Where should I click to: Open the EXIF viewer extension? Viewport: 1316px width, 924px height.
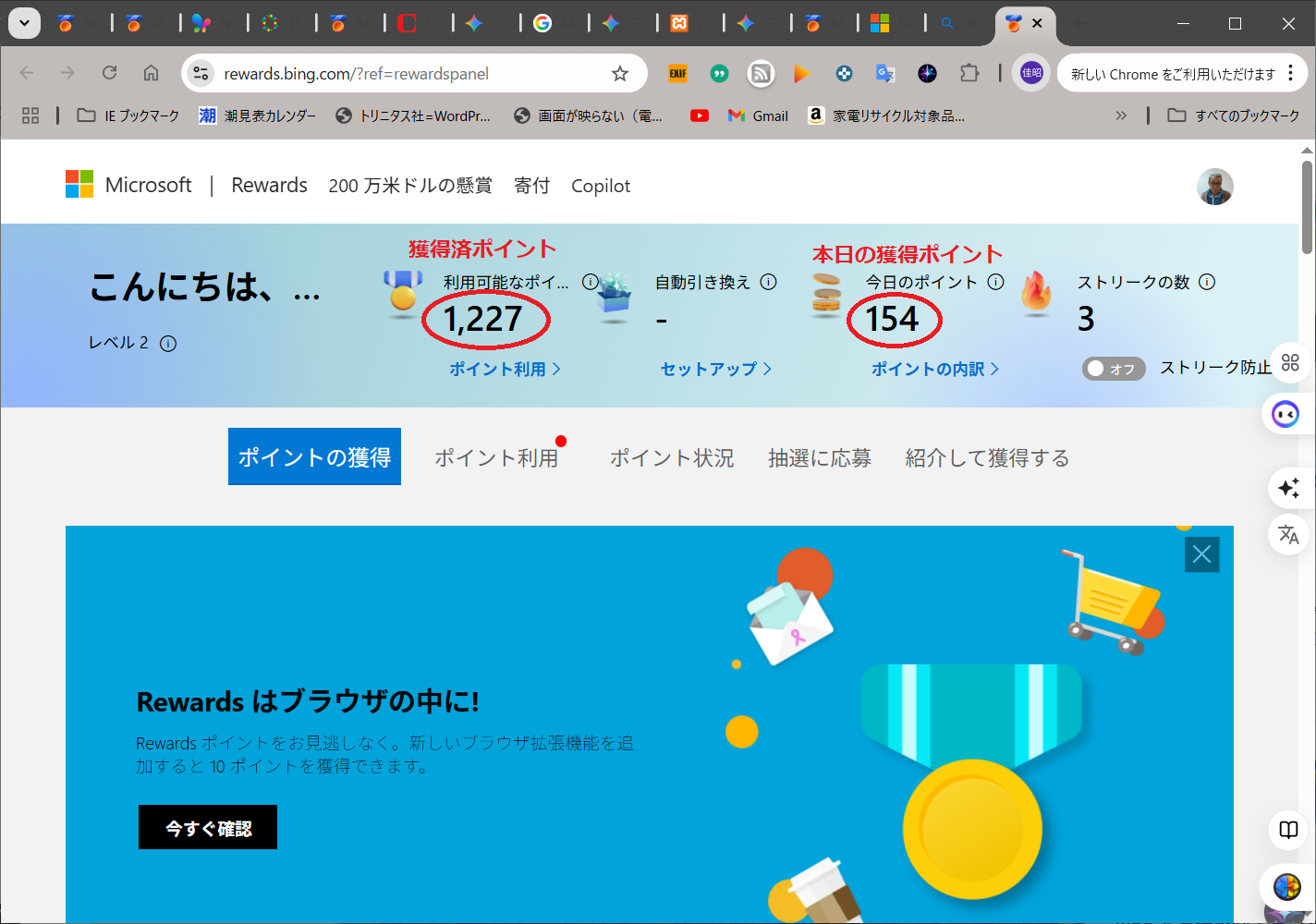point(677,73)
